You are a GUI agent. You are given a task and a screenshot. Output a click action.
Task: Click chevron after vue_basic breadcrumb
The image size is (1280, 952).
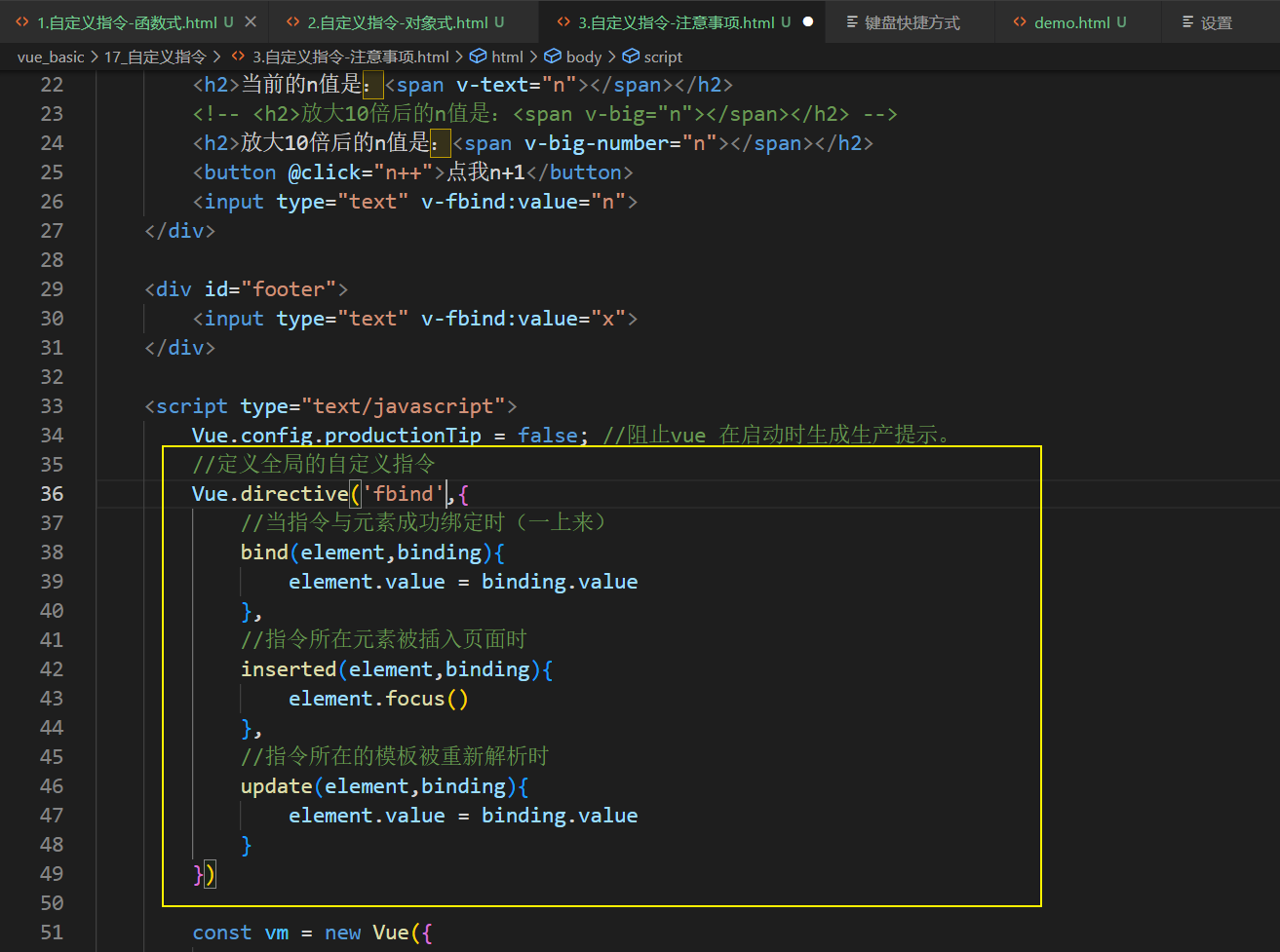[95, 57]
